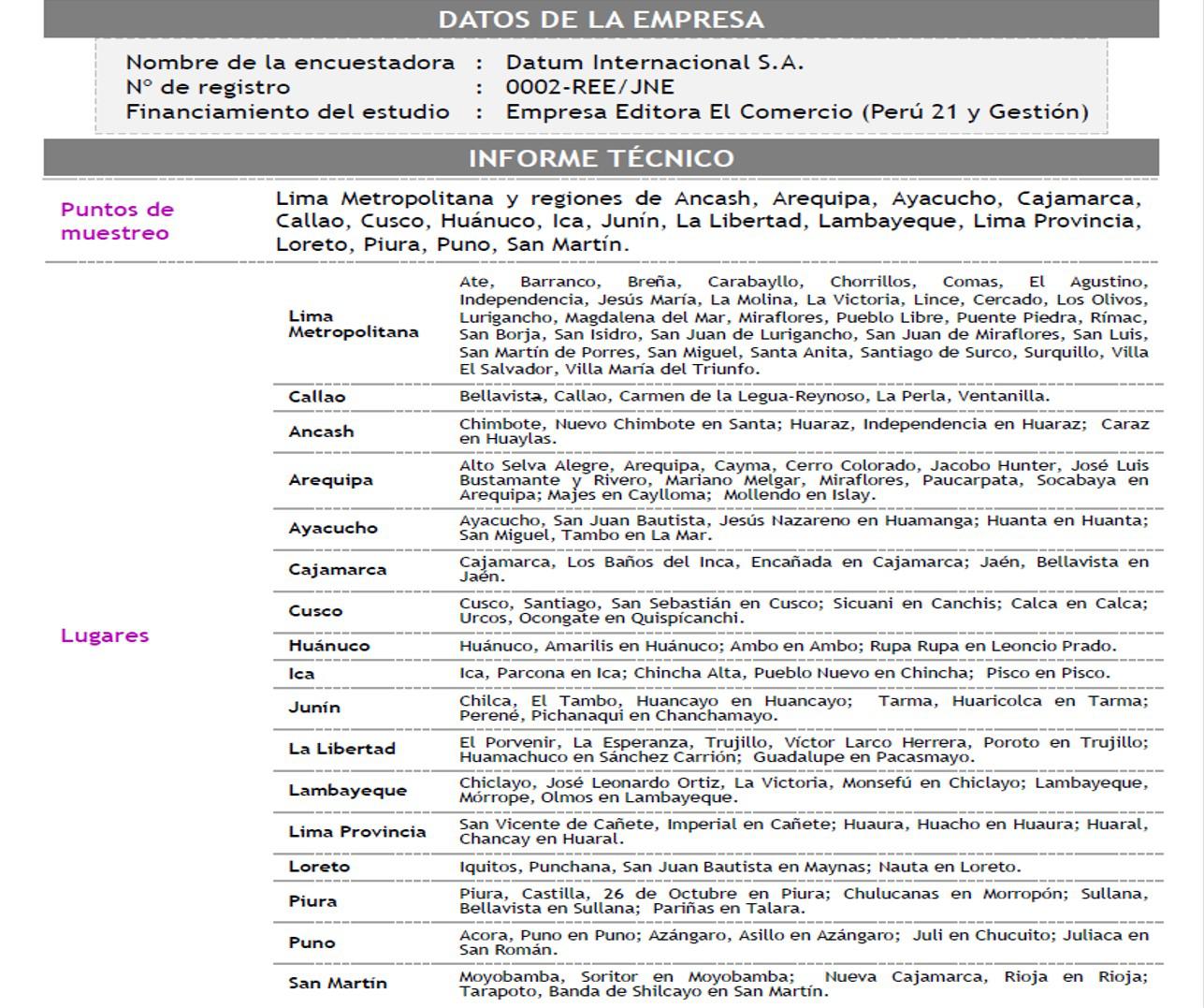Click the Arequipa row label
The height and width of the screenshot is (1008, 1204).
[x=330, y=480]
